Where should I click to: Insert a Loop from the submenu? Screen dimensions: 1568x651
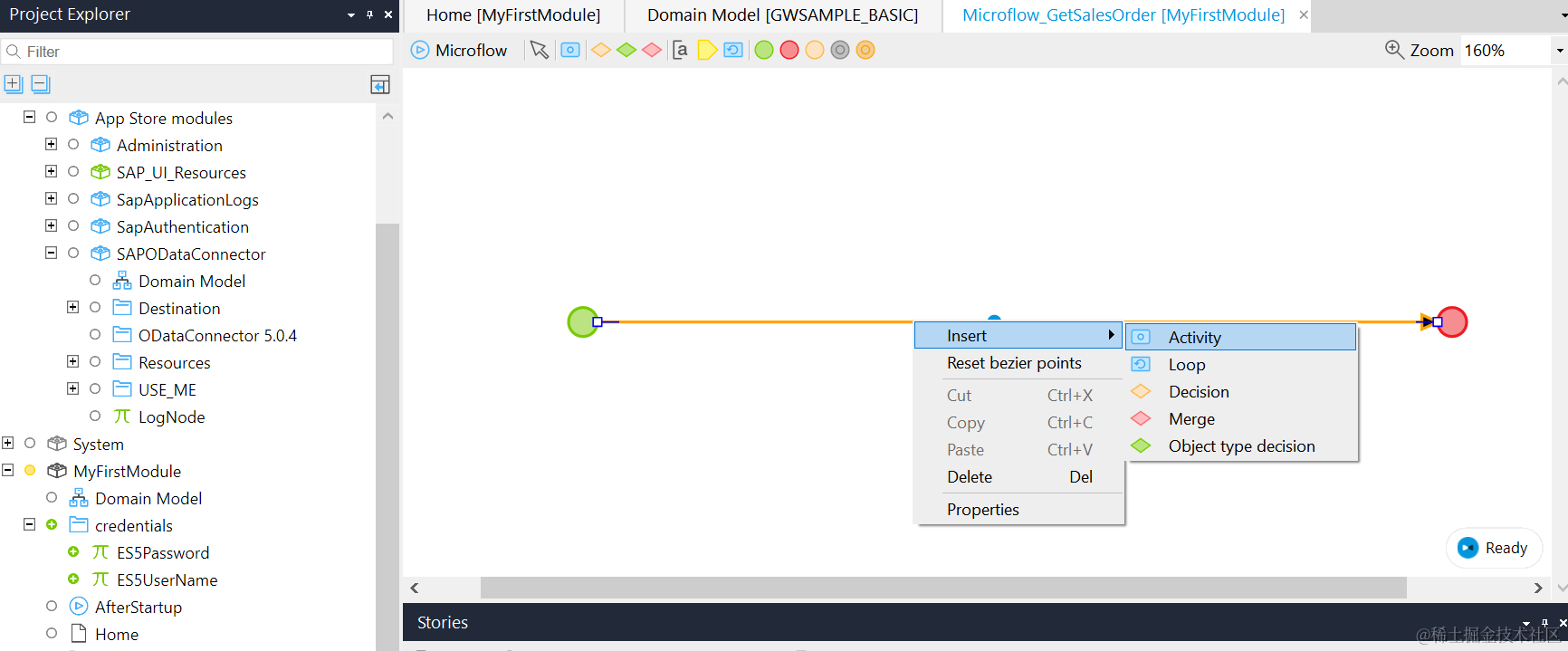pos(1241,364)
